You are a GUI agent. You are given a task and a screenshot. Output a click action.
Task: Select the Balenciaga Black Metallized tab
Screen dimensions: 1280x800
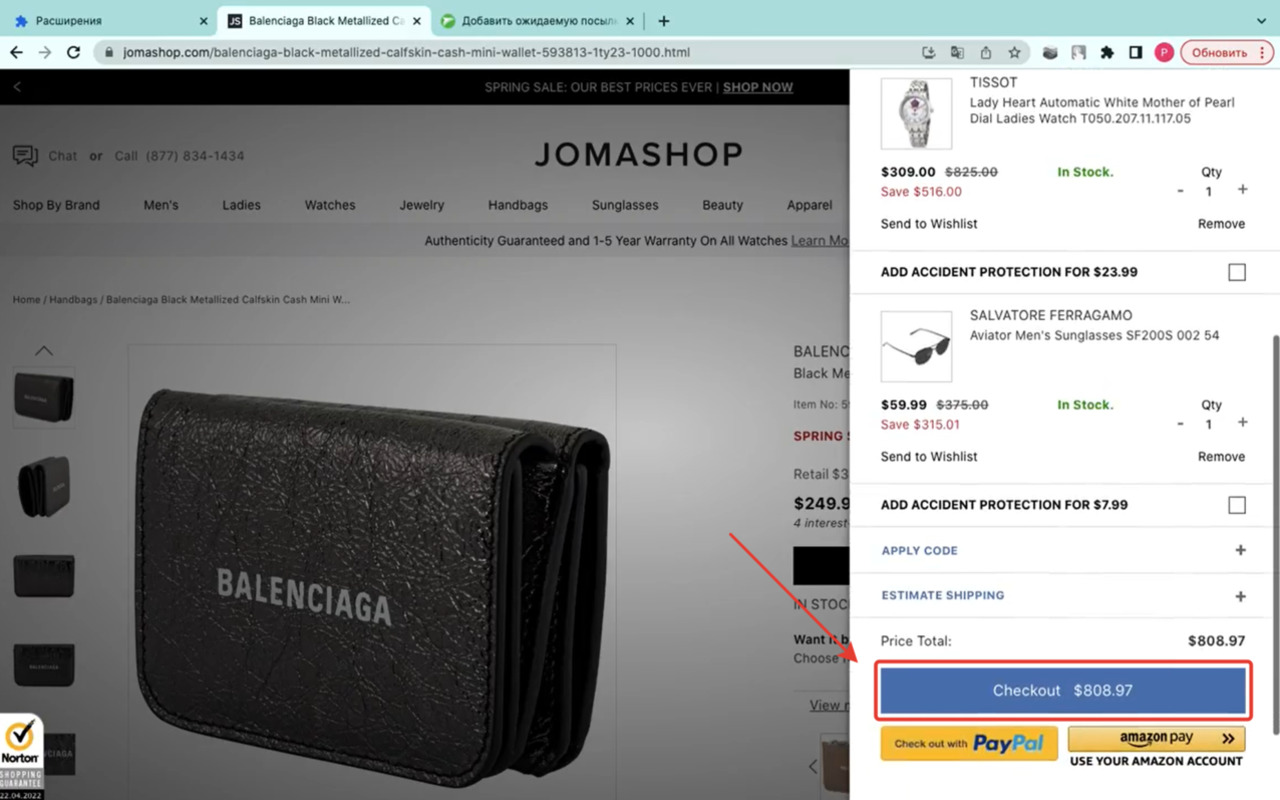(325, 21)
